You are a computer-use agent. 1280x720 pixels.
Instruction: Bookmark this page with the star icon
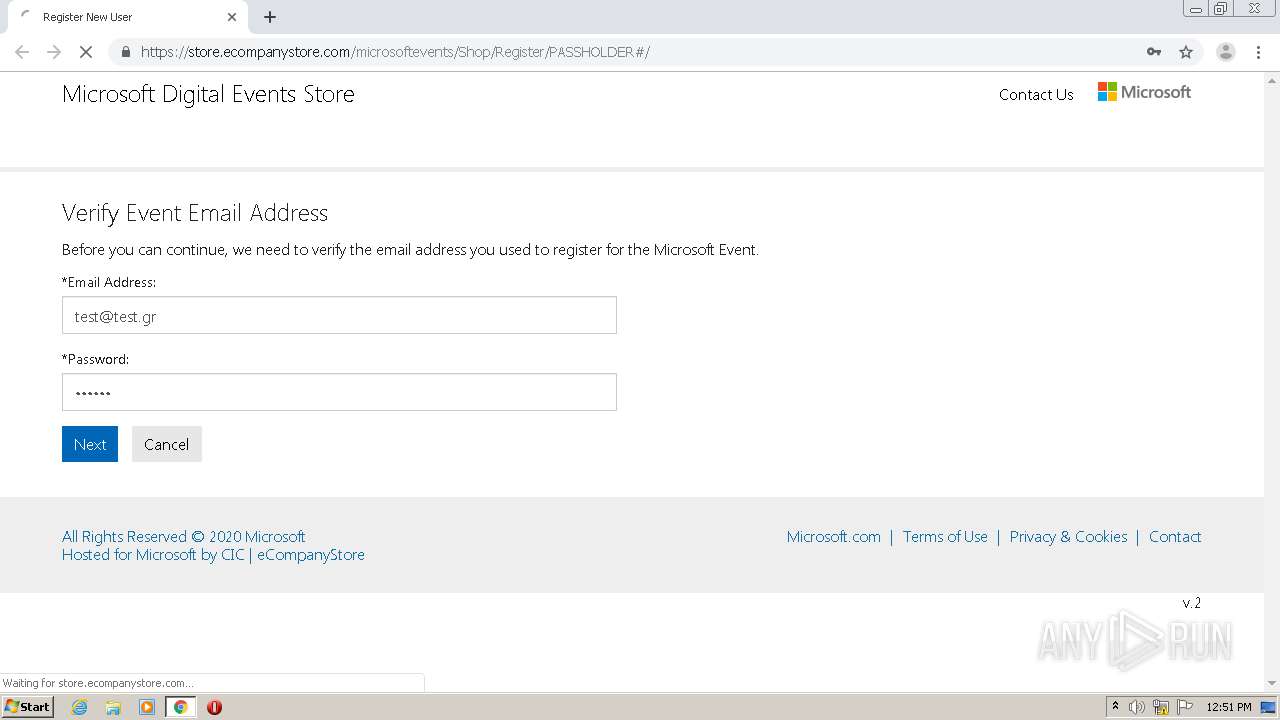[x=1186, y=52]
